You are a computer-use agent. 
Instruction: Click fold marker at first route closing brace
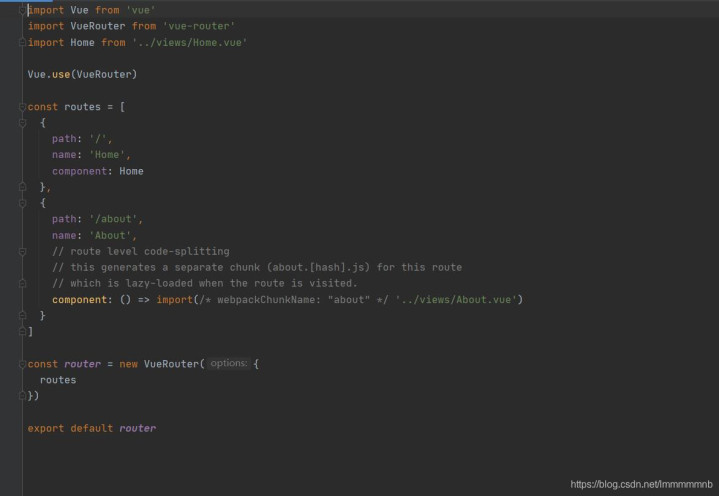pos(22,187)
